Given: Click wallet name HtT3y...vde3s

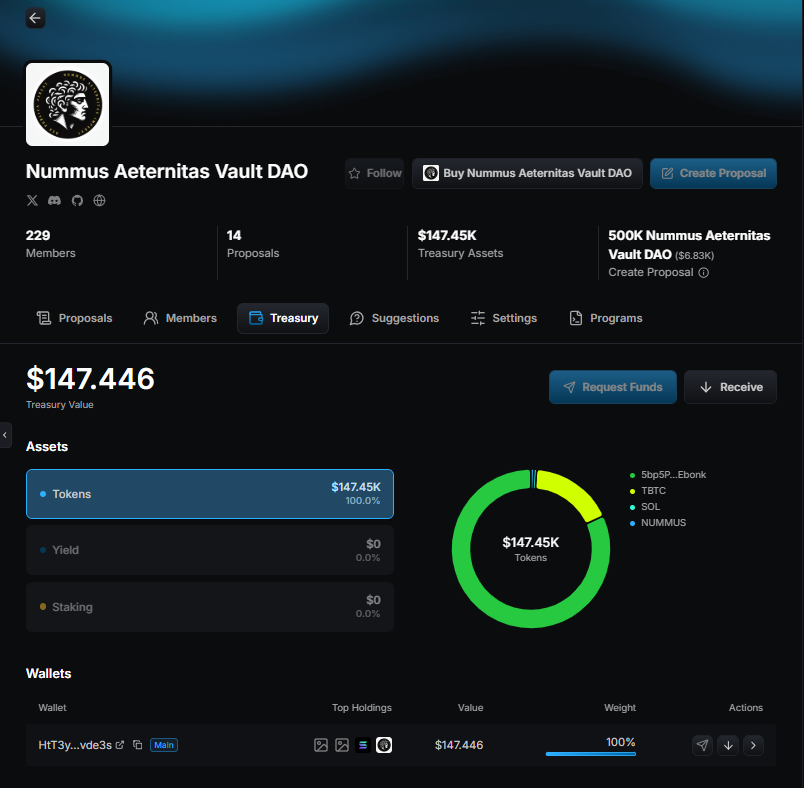Looking at the screenshot, I should pyautogui.click(x=75, y=745).
